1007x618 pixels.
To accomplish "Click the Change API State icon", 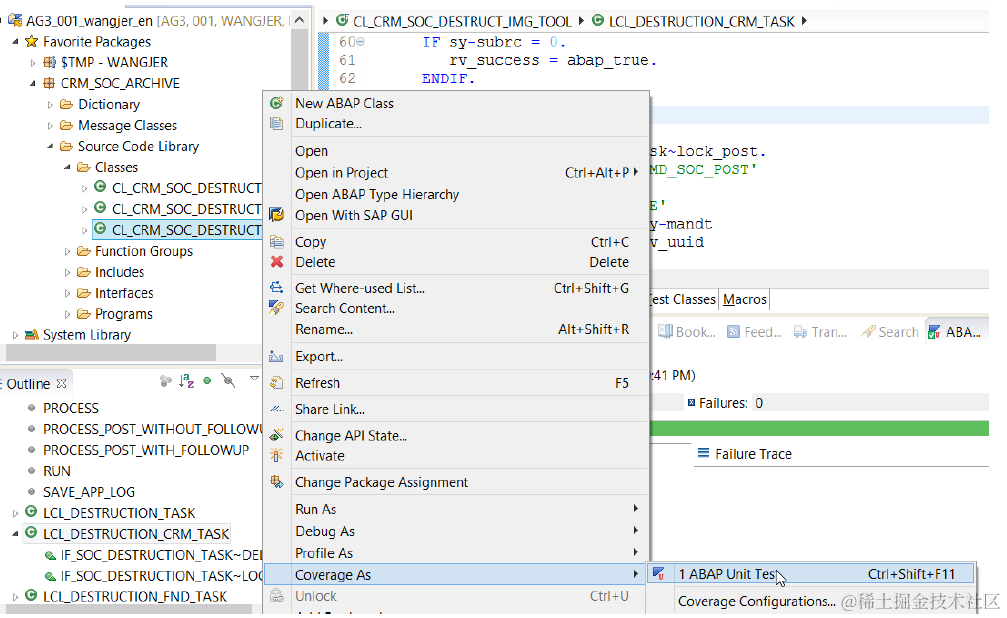I will coord(277,436).
